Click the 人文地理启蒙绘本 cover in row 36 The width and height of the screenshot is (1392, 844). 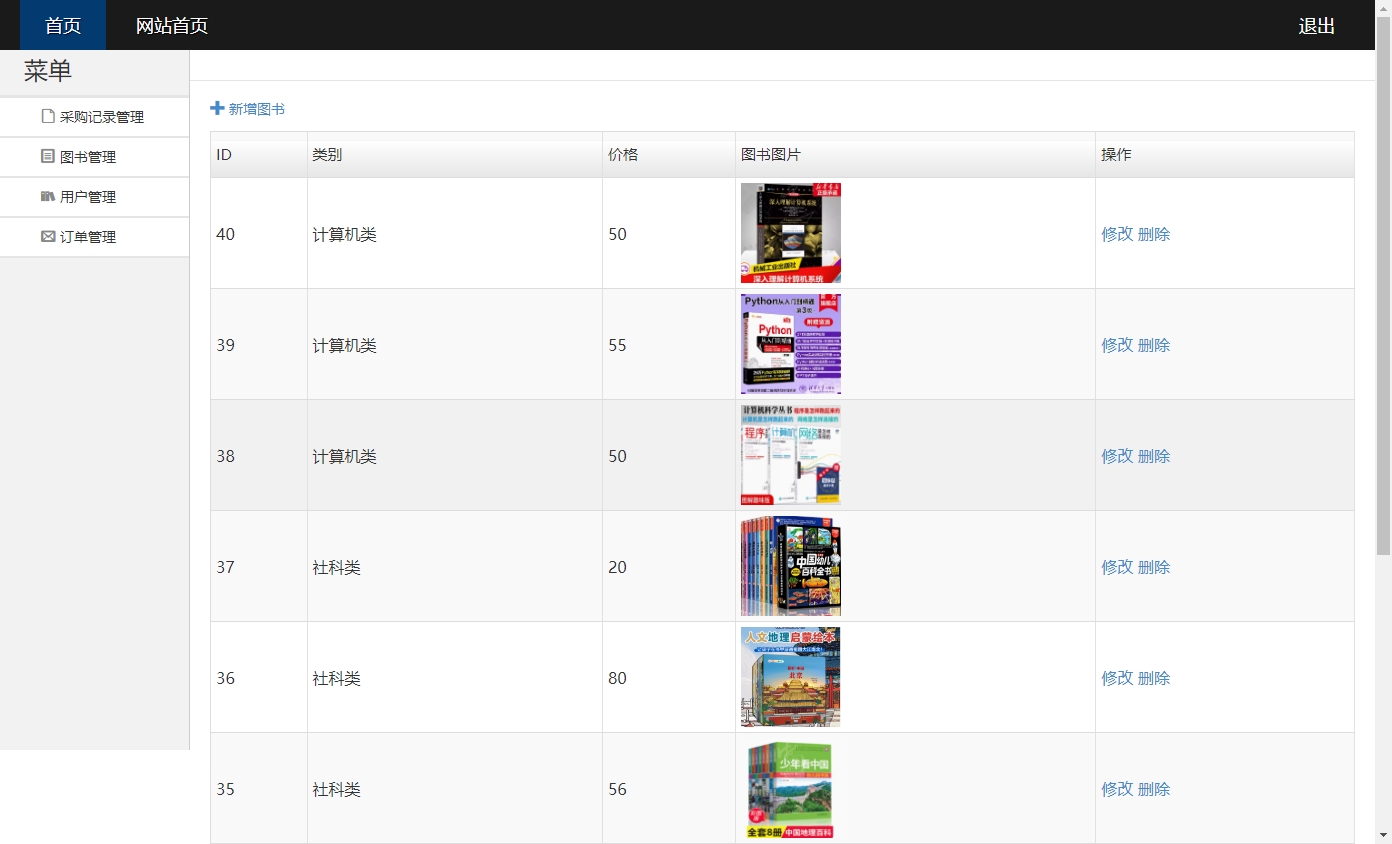tap(791, 677)
